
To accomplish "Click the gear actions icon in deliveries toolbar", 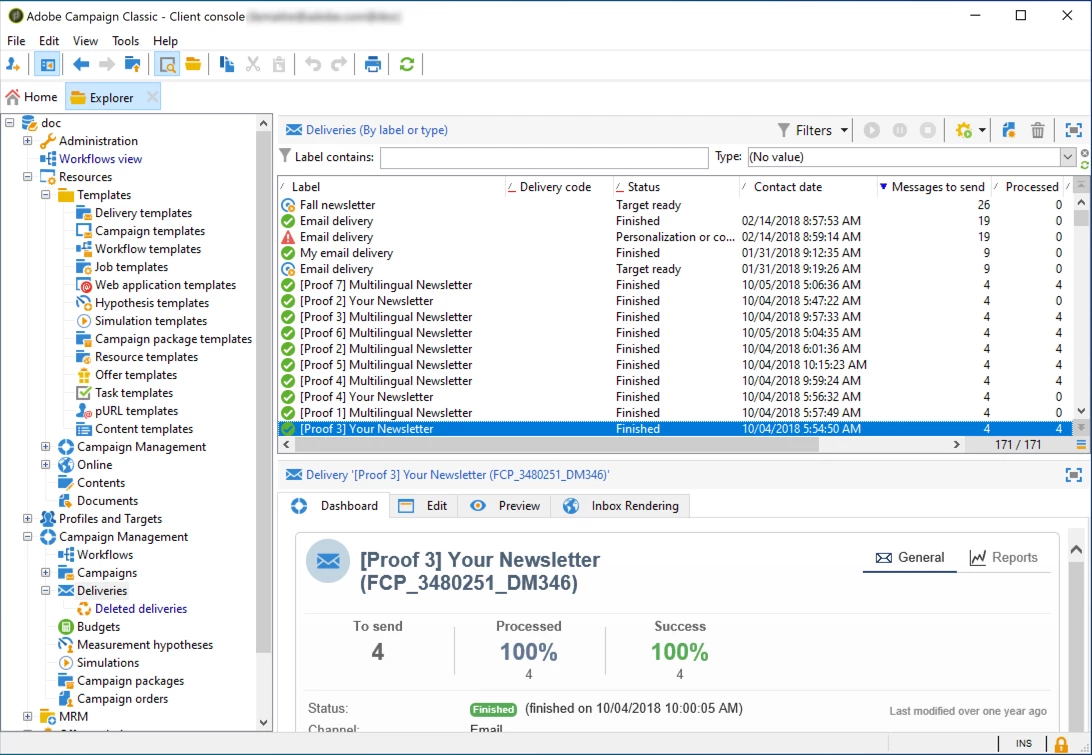I will (x=964, y=130).
